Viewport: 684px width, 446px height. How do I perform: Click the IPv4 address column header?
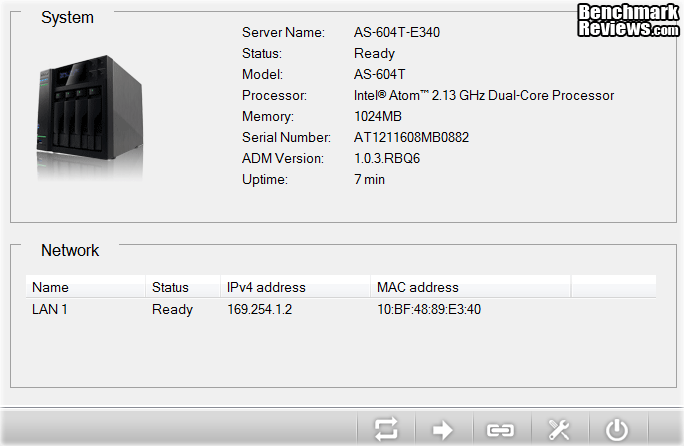click(x=295, y=287)
